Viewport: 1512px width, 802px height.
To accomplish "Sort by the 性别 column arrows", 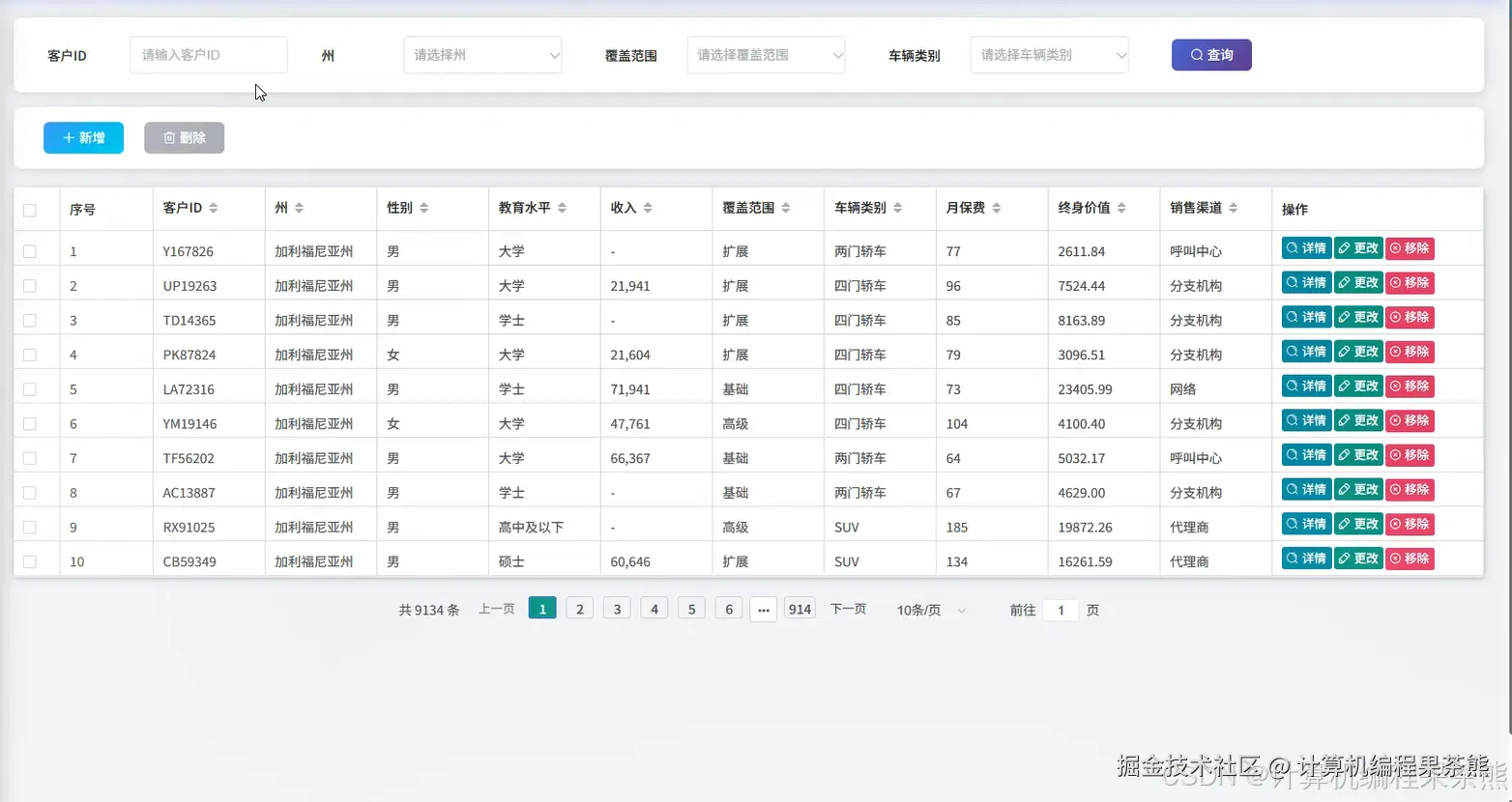I will [x=424, y=208].
